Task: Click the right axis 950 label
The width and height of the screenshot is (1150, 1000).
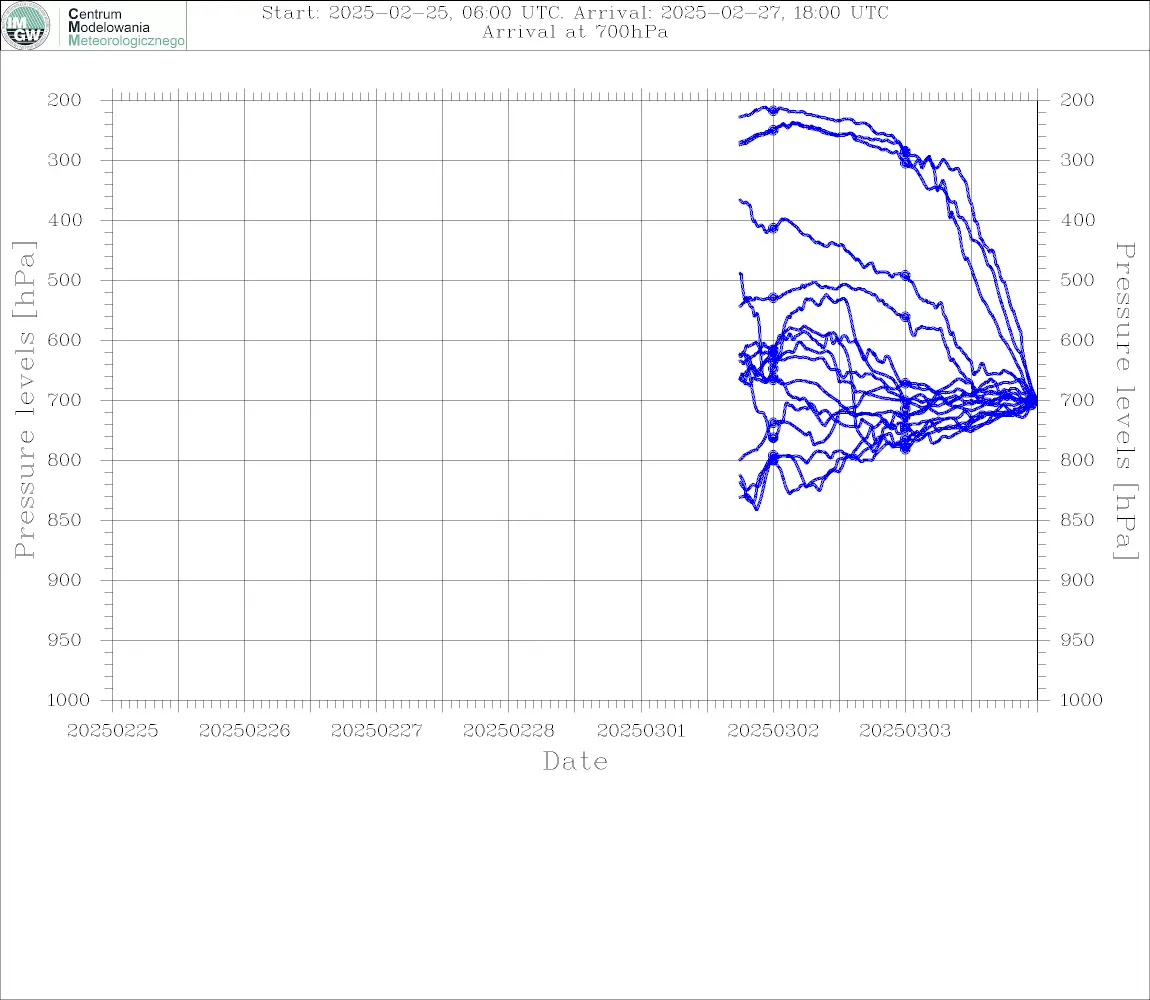Action: point(1077,640)
